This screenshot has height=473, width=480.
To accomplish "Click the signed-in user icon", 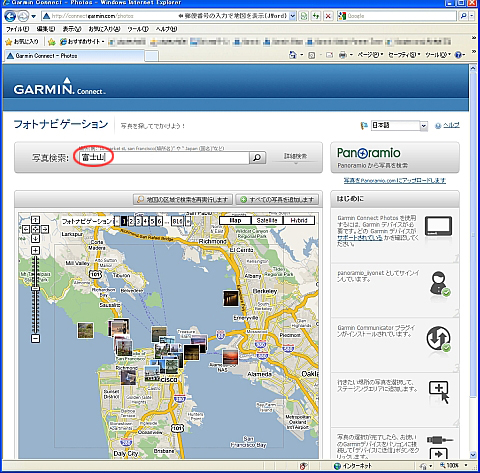I will (440, 283).
